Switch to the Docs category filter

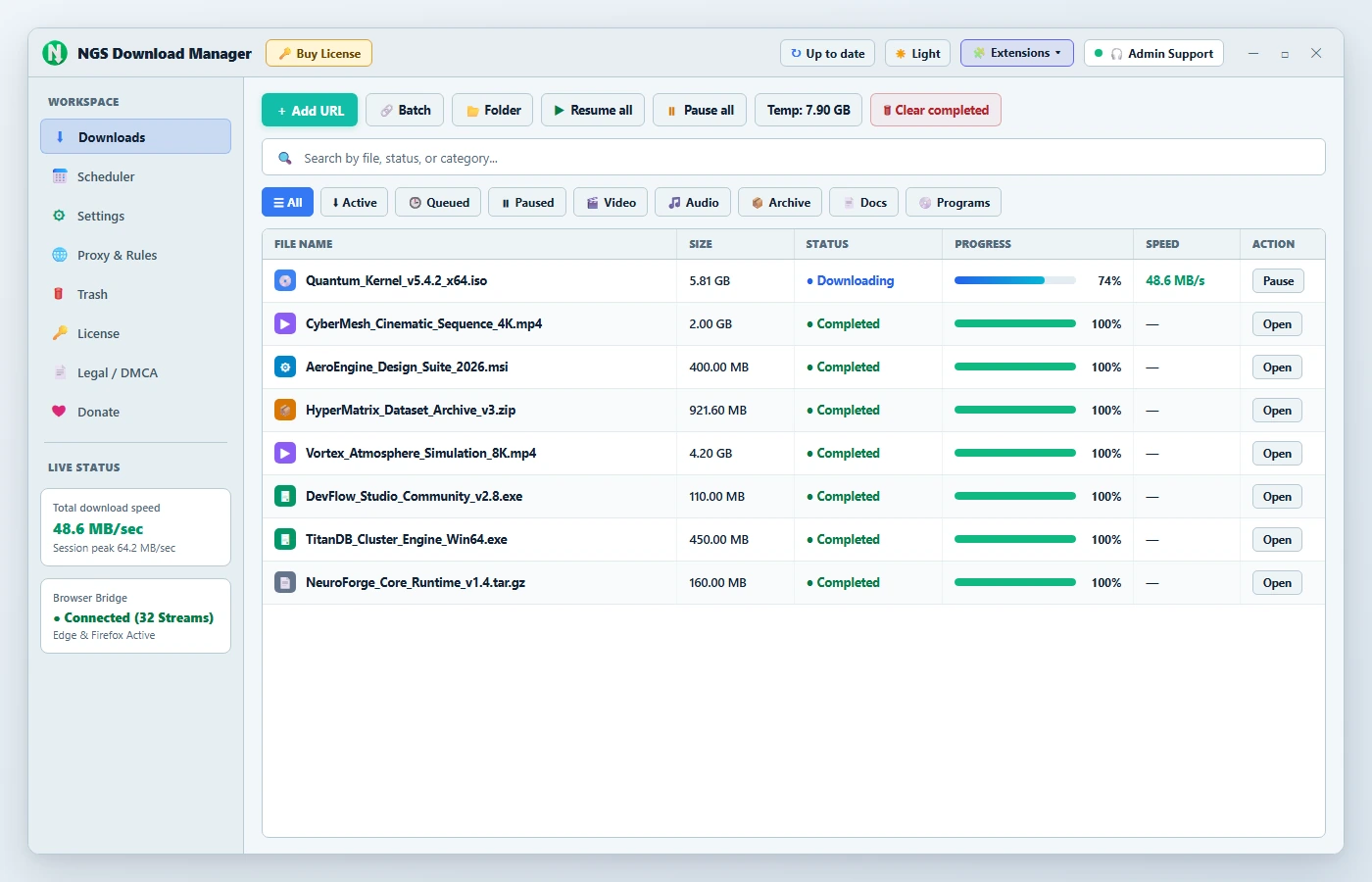(x=864, y=202)
